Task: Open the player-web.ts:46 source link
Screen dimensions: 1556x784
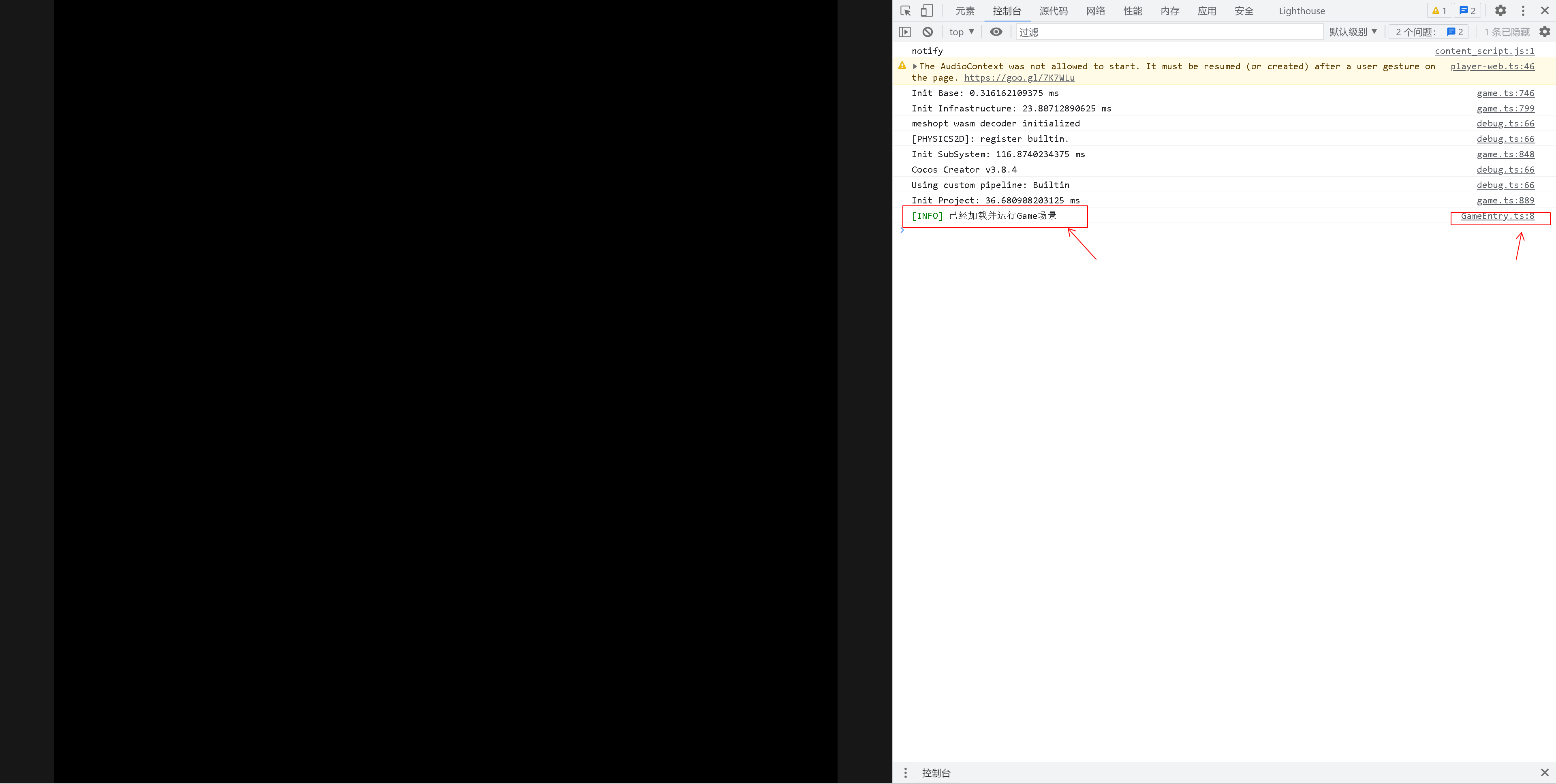Action: [x=1492, y=66]
